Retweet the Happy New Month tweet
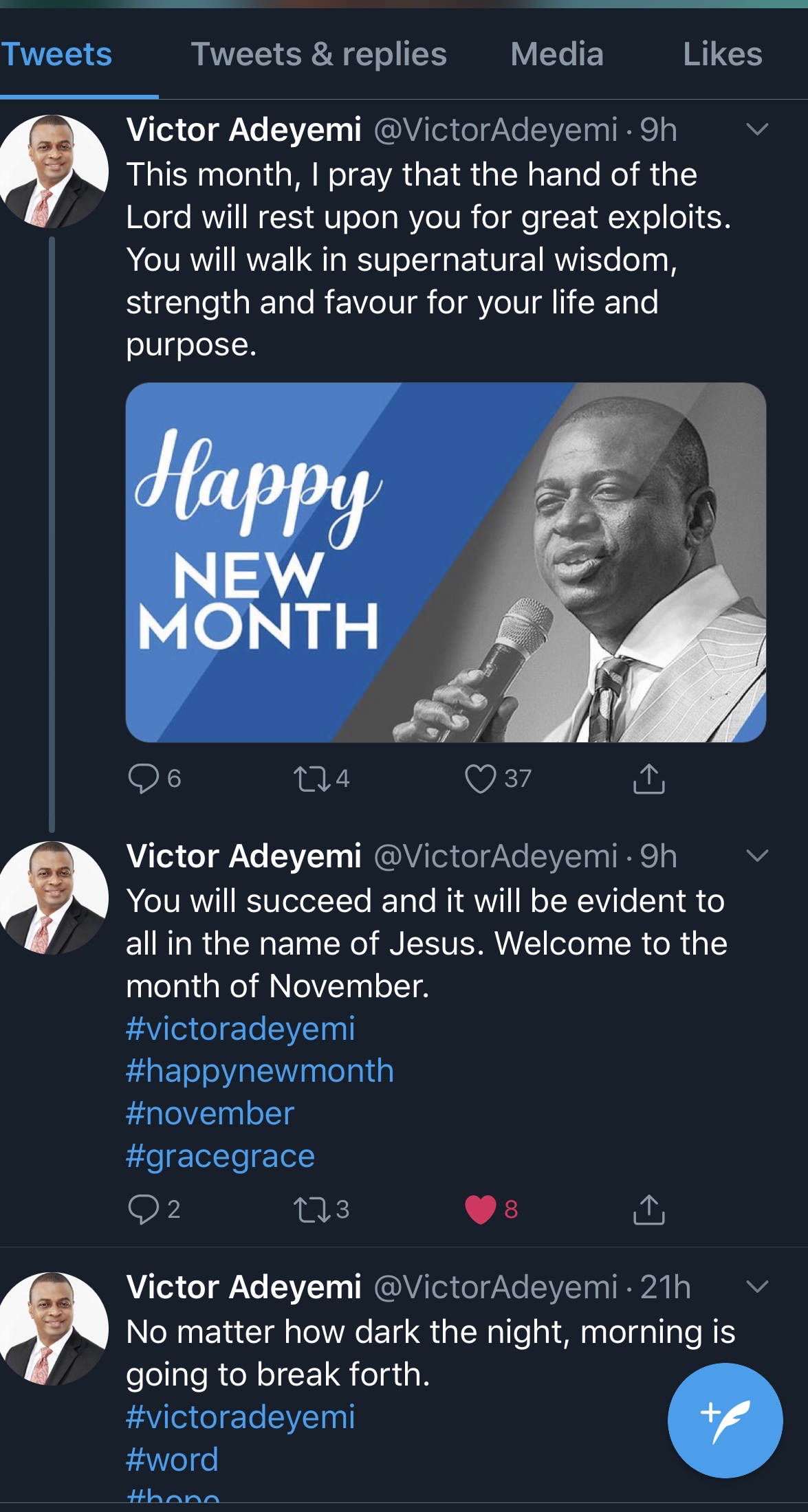 pyautogui.click(x=312, y=779)
